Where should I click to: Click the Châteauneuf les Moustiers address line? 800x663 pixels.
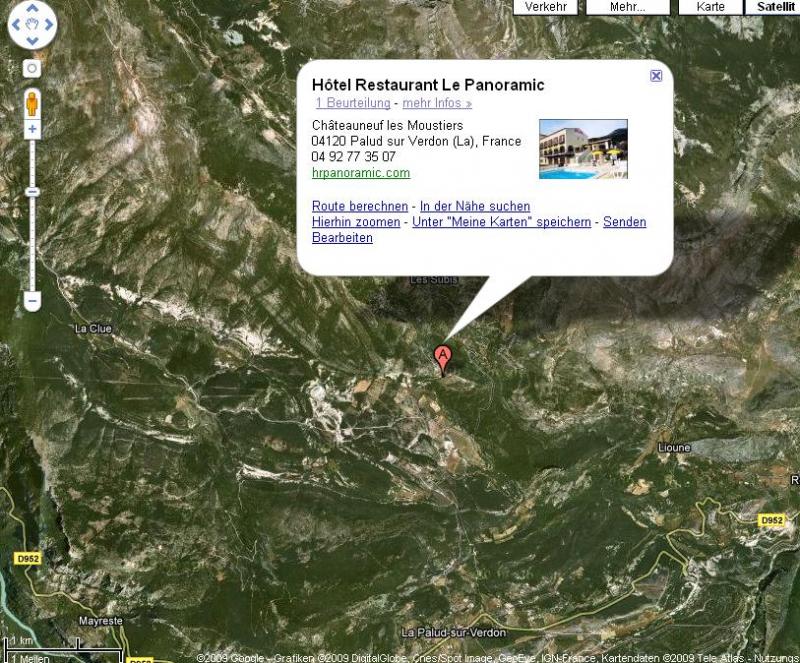388,126
